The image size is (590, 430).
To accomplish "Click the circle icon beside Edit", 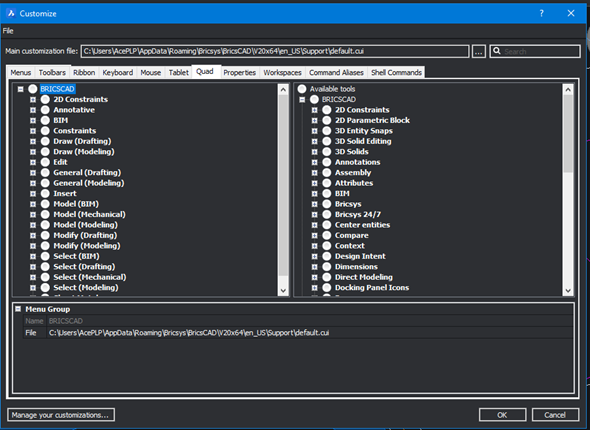I will pyautogui.click(x=45, y=162).
